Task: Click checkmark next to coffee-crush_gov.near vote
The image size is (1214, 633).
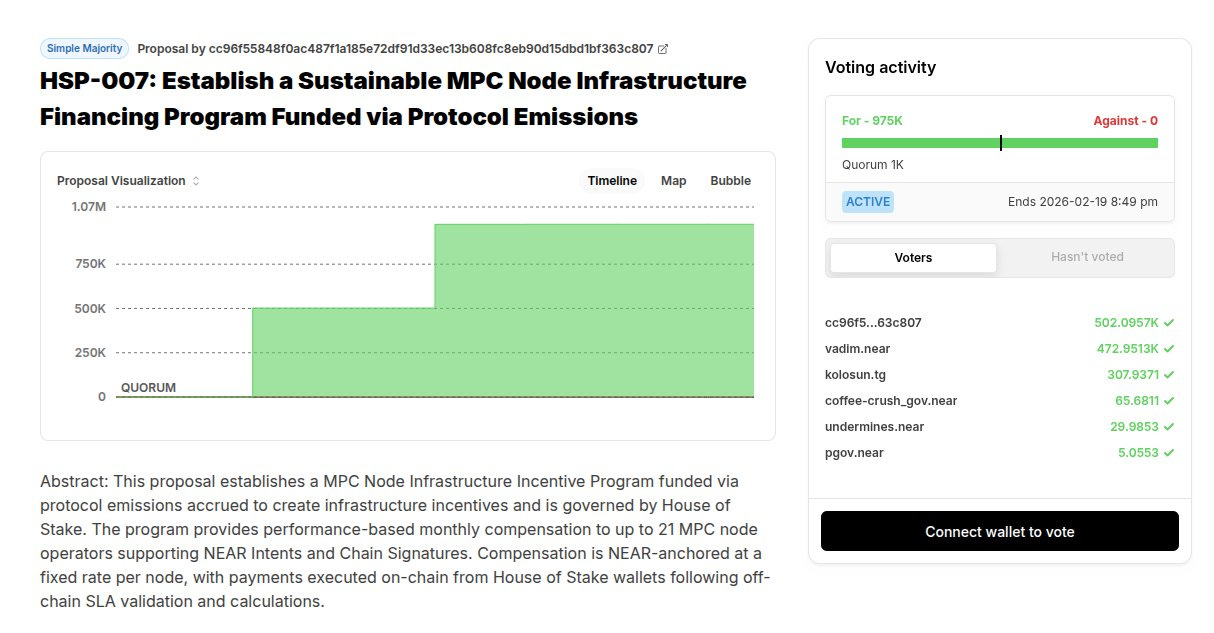Action: pos(1169,401)
